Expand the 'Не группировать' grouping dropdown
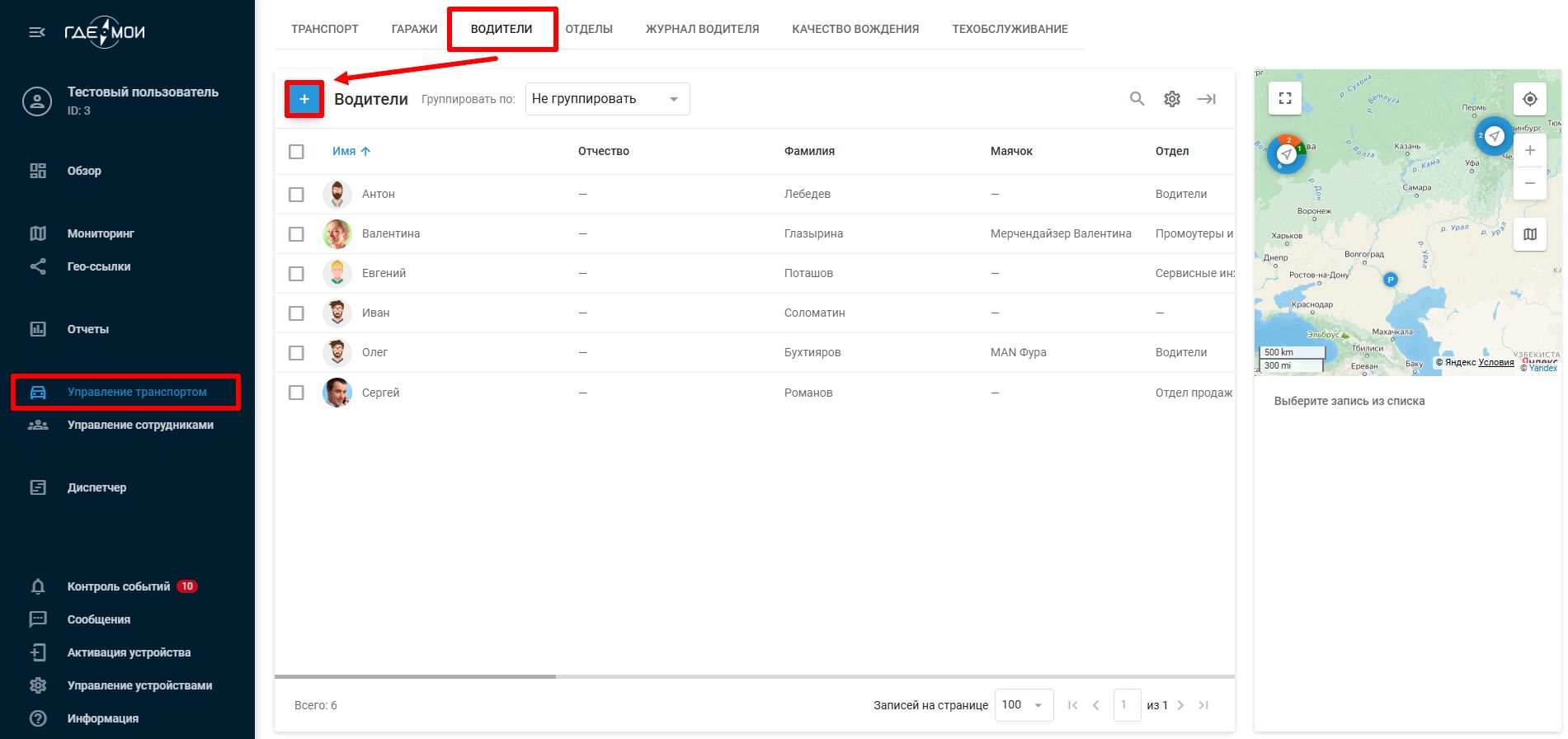1568x739 pixels. [607, 99]
